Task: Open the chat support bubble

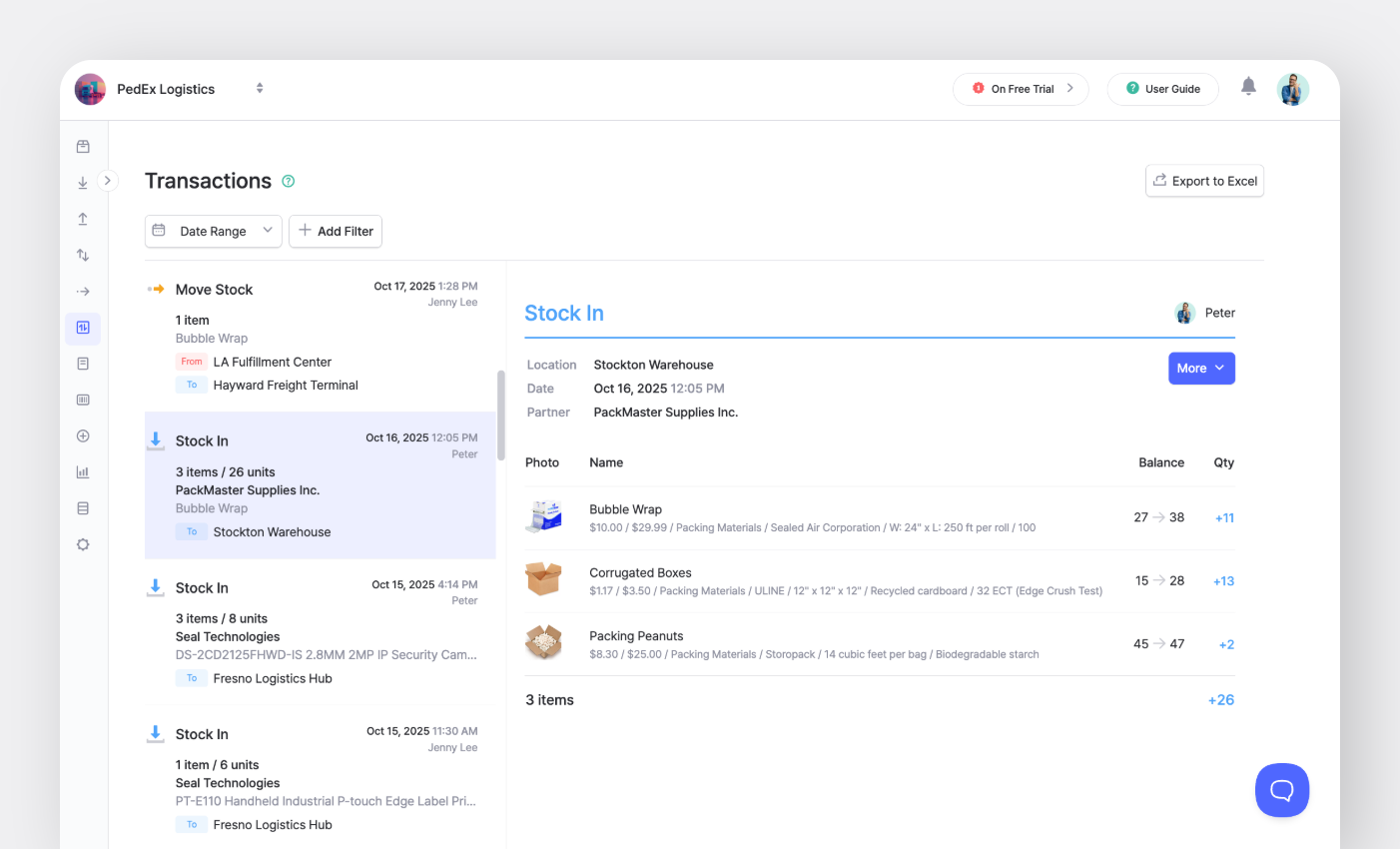Action: coord(1281,790)
